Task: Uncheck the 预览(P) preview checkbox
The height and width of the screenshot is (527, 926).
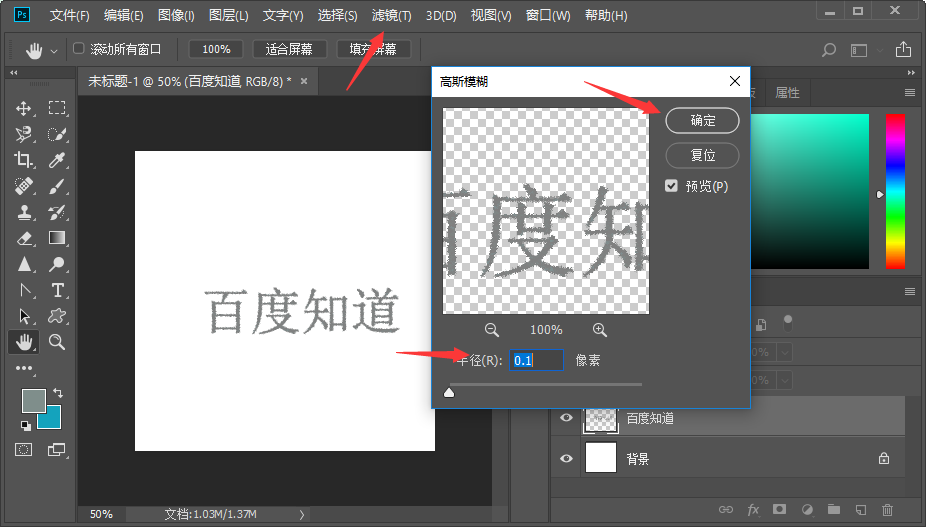Action: tap(671, 186)
